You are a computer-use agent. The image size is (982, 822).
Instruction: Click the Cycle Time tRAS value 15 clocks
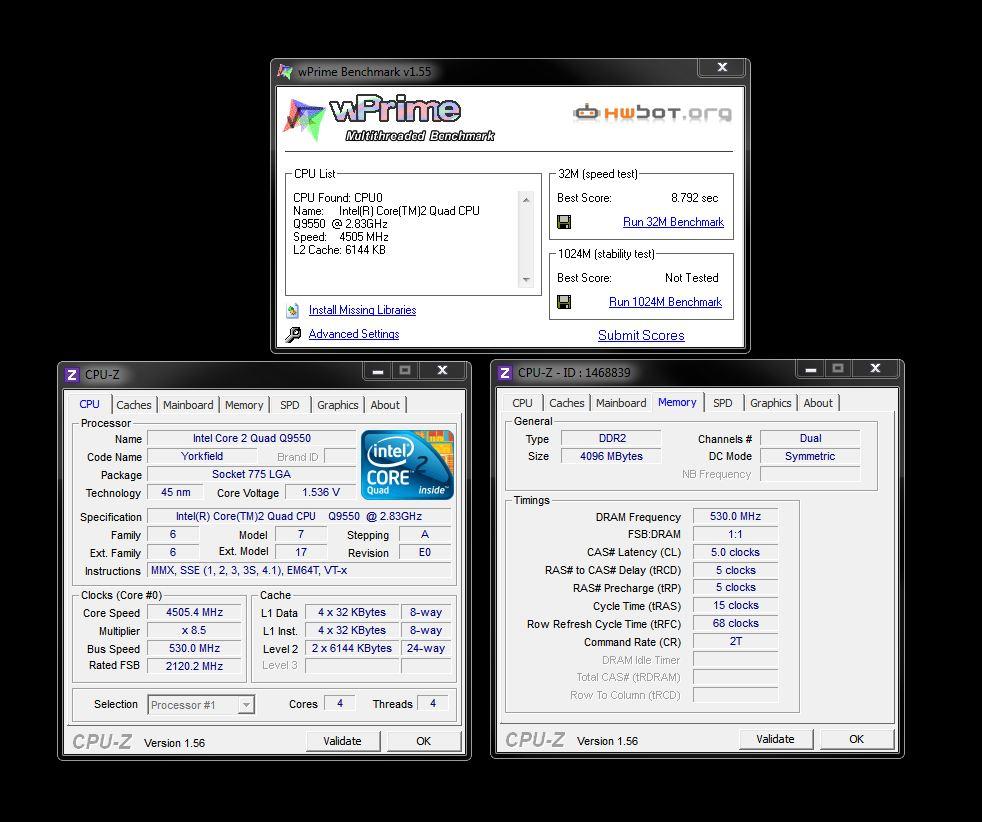point(735,605)
